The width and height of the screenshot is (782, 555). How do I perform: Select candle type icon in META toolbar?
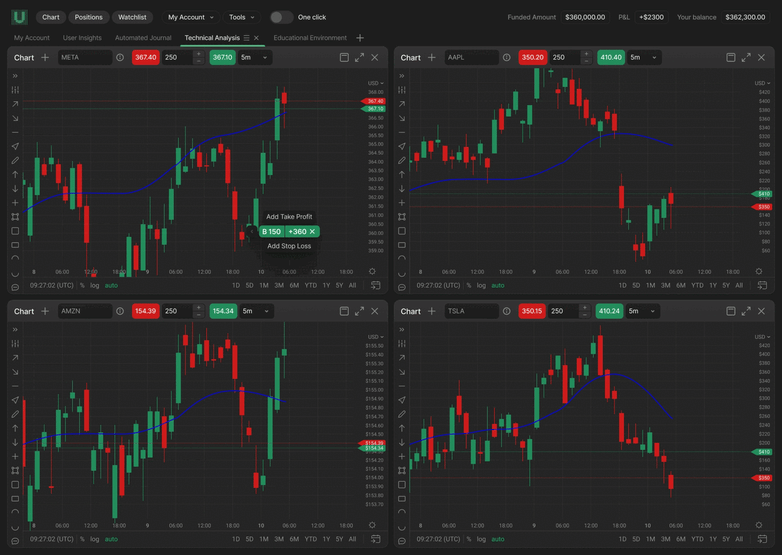coord(15,90)
